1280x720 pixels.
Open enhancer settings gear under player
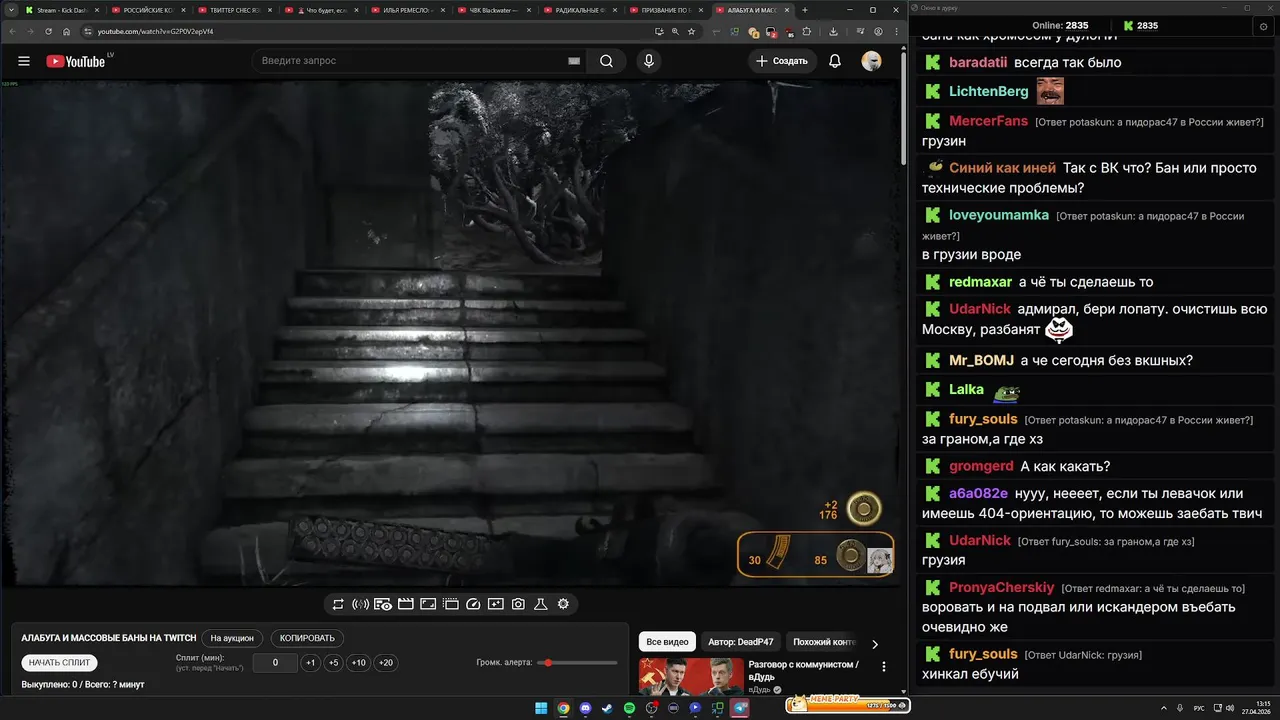coord(563,604)
